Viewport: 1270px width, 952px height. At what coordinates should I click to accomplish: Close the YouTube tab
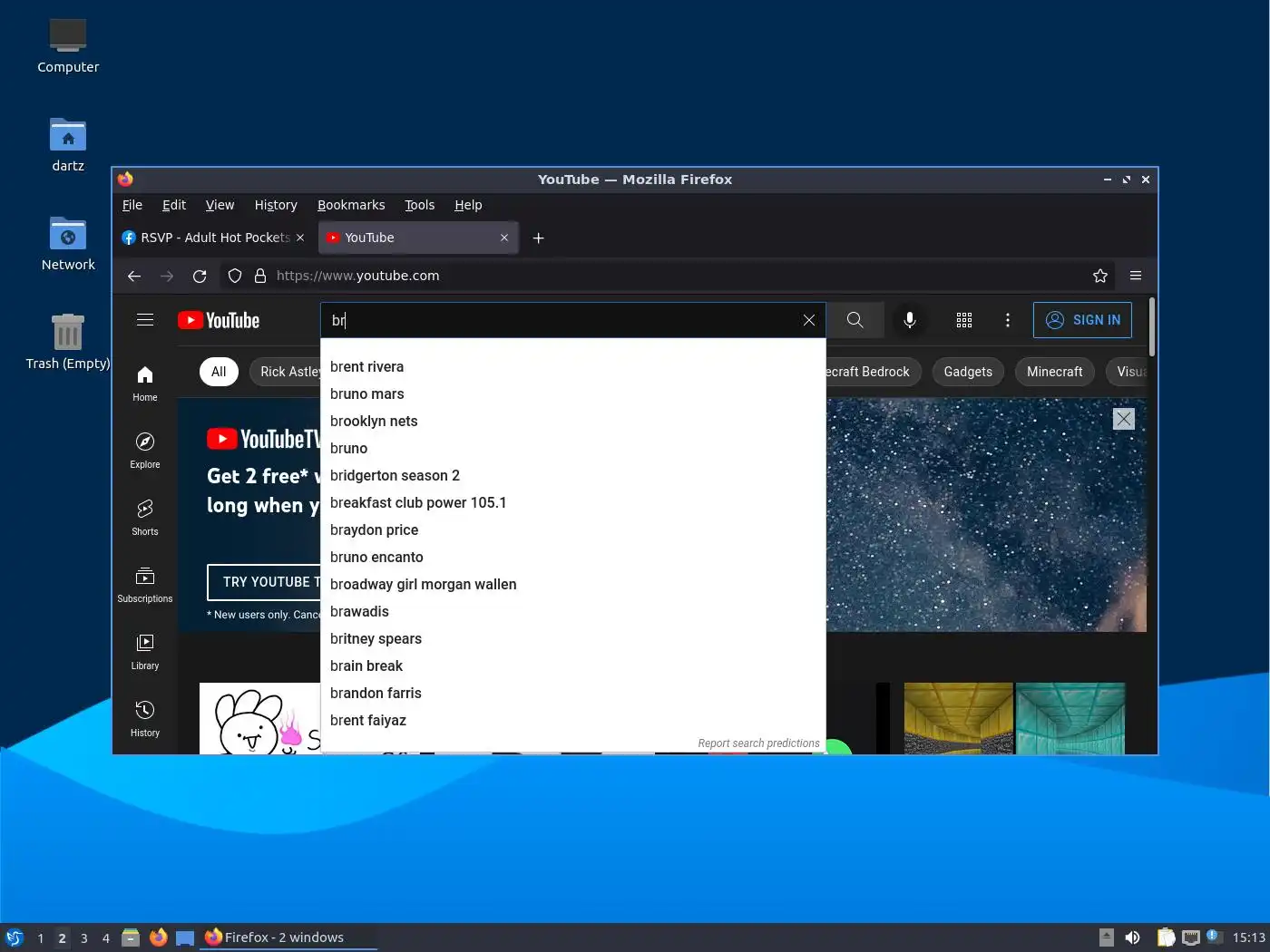[504, 238]
